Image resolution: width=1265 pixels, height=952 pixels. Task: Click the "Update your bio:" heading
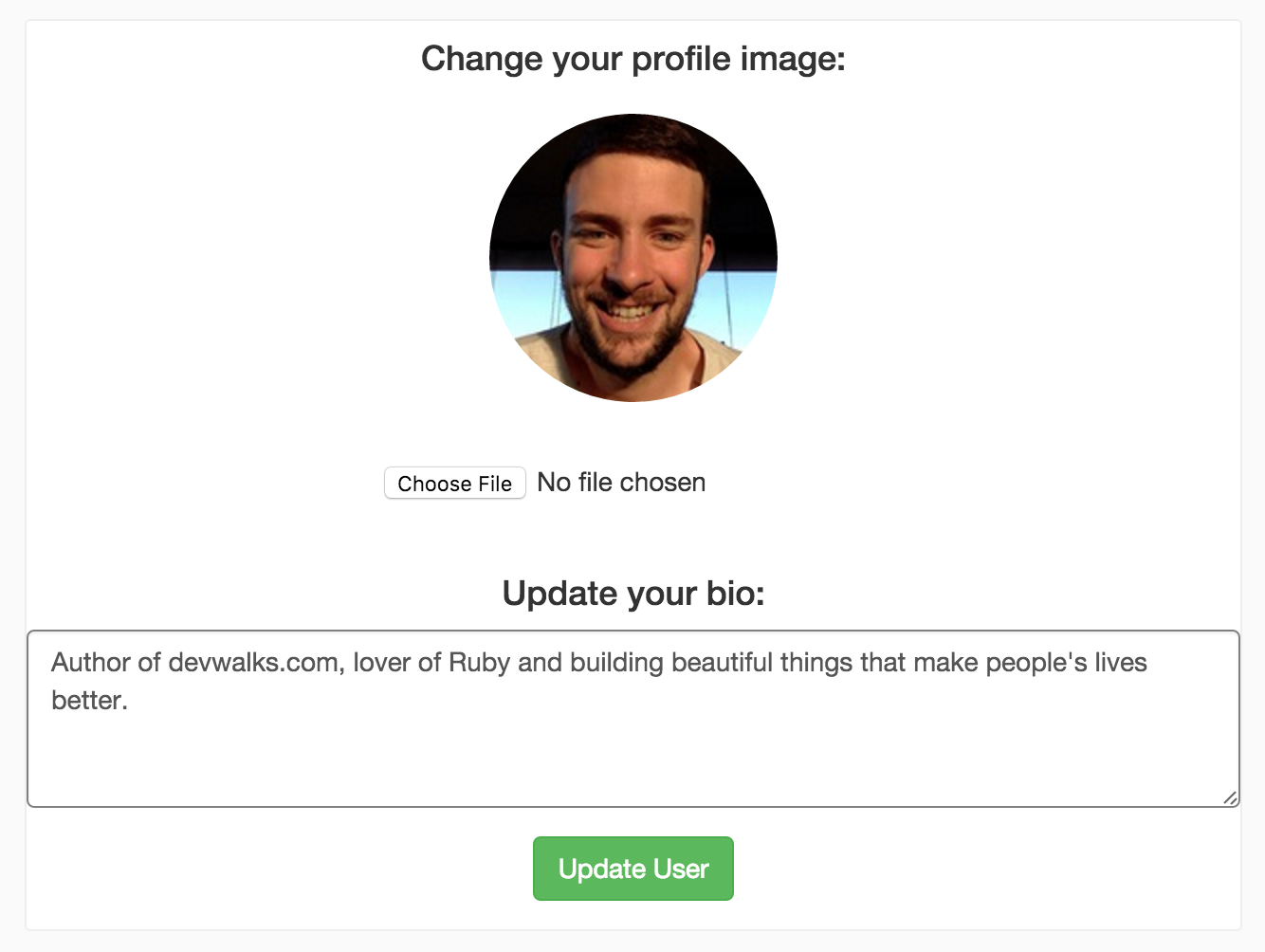[x=633, y=594]
